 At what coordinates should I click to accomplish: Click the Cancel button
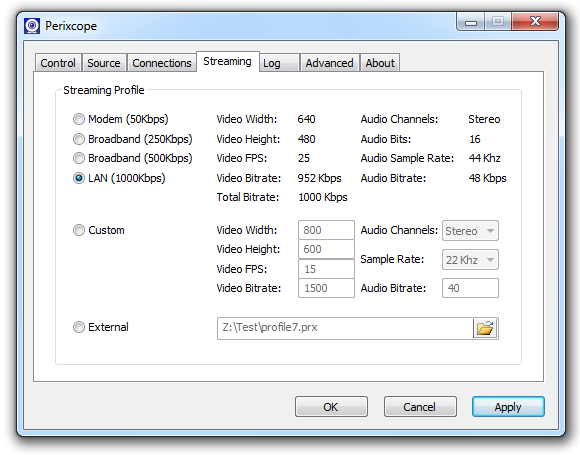(420, 407)
